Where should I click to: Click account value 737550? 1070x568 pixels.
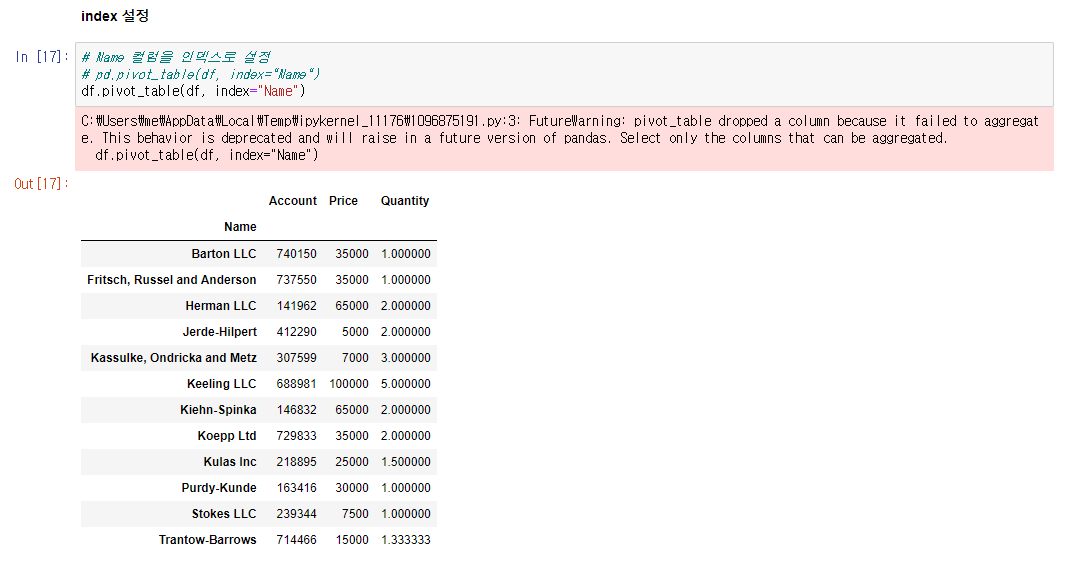pos(296,279)
